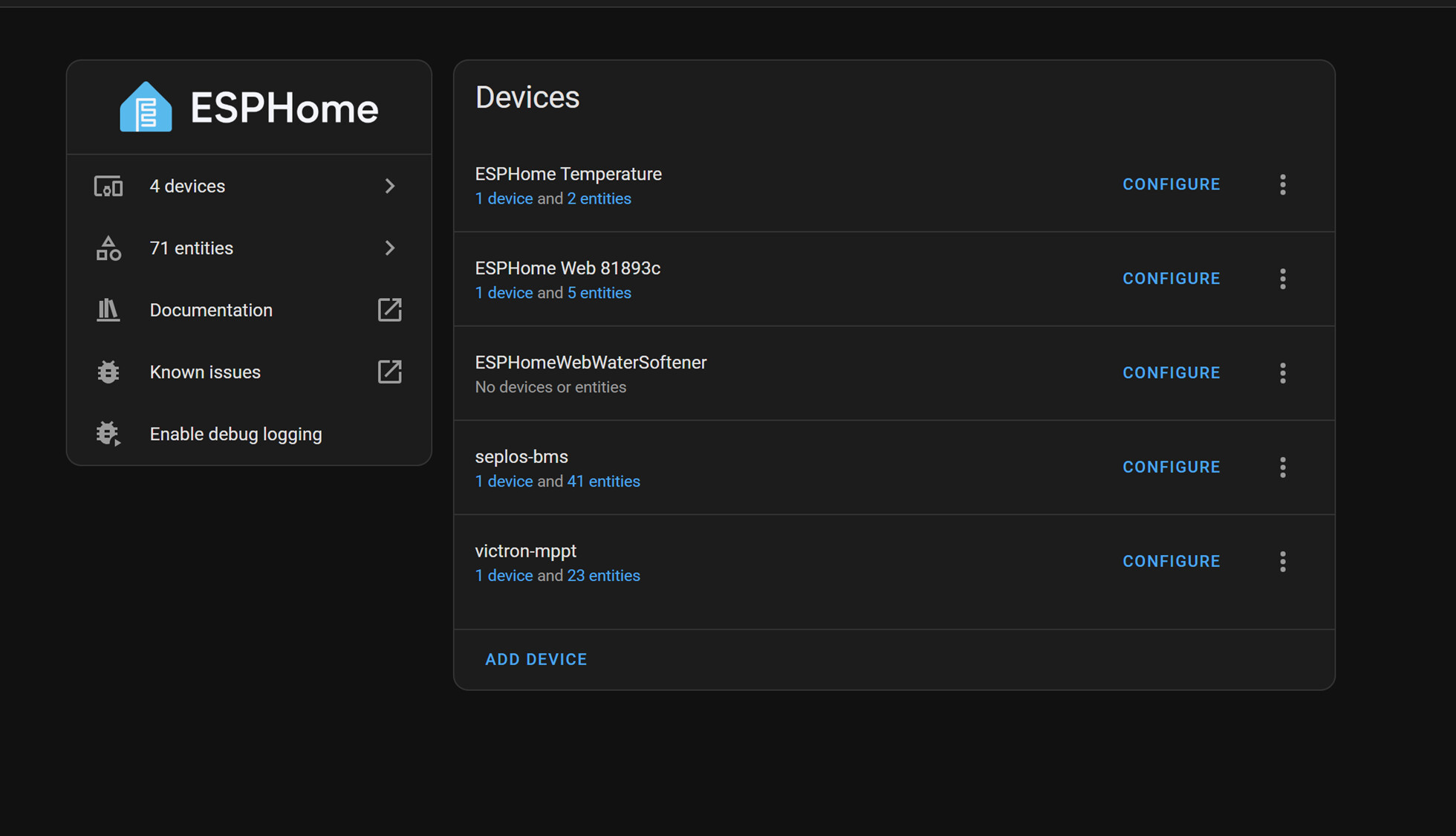Click the Known issues bug icon
Screen dimensions: 1456x836
[x=108, y=372]
